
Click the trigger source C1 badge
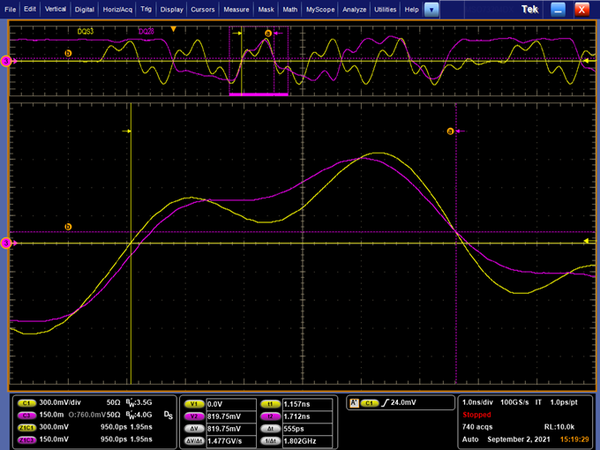[370, 403]
